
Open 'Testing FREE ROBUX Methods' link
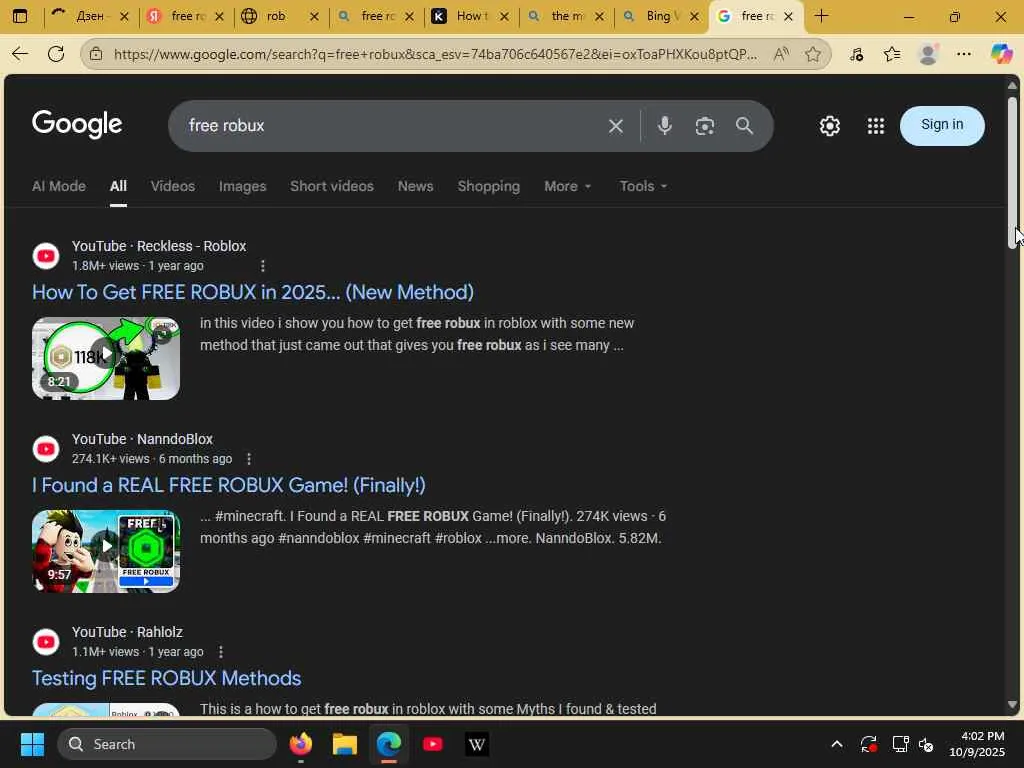click(167, 678)
